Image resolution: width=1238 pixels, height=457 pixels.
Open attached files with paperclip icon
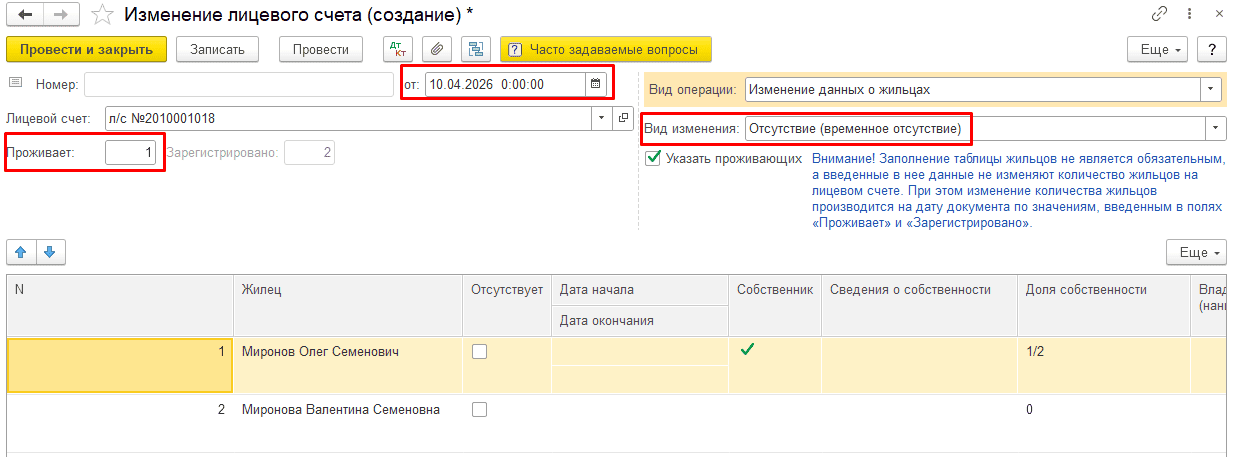click(x=436, y=49)
